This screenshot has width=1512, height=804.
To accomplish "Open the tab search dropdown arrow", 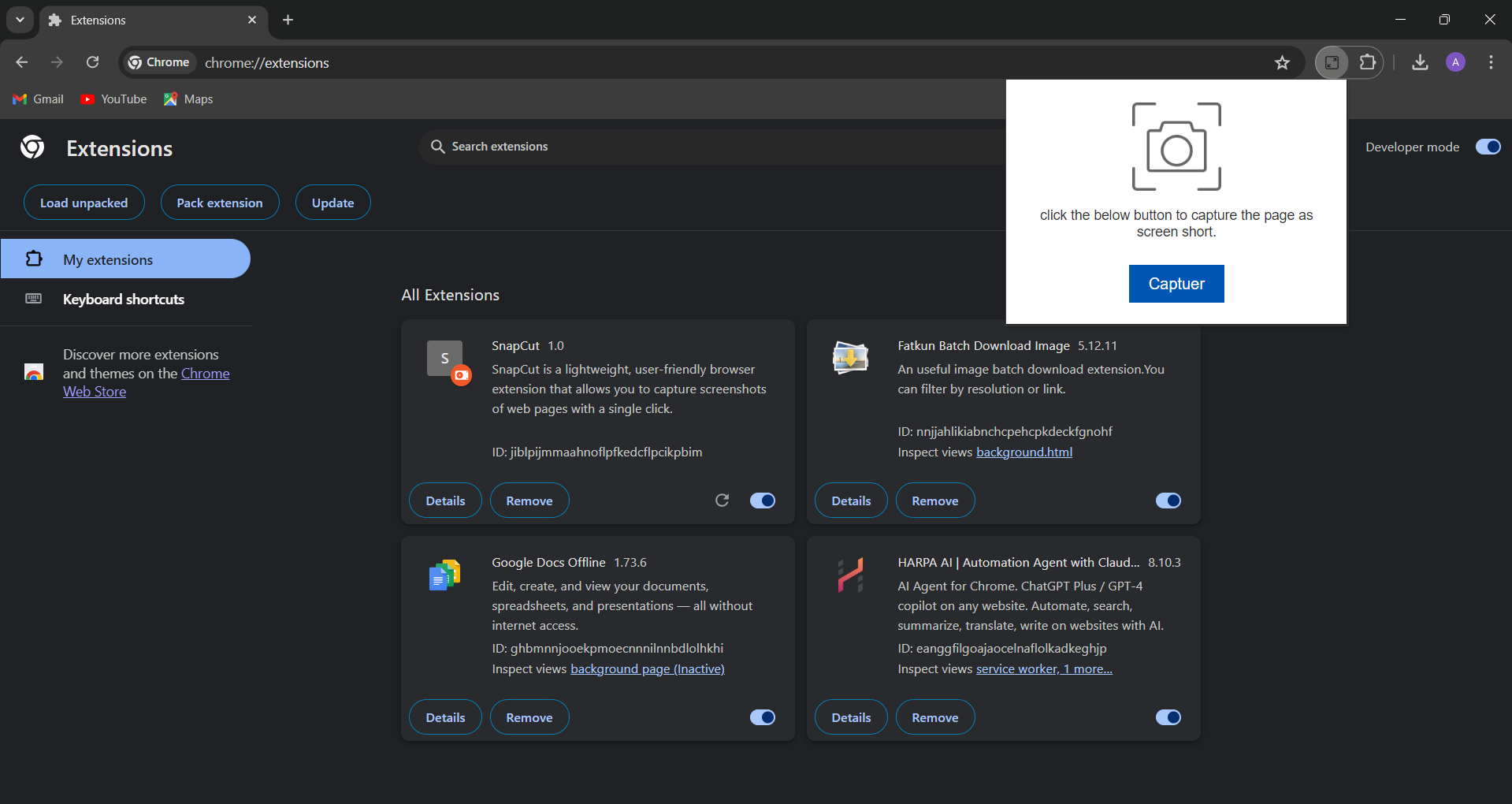I will tap(20, 20).
